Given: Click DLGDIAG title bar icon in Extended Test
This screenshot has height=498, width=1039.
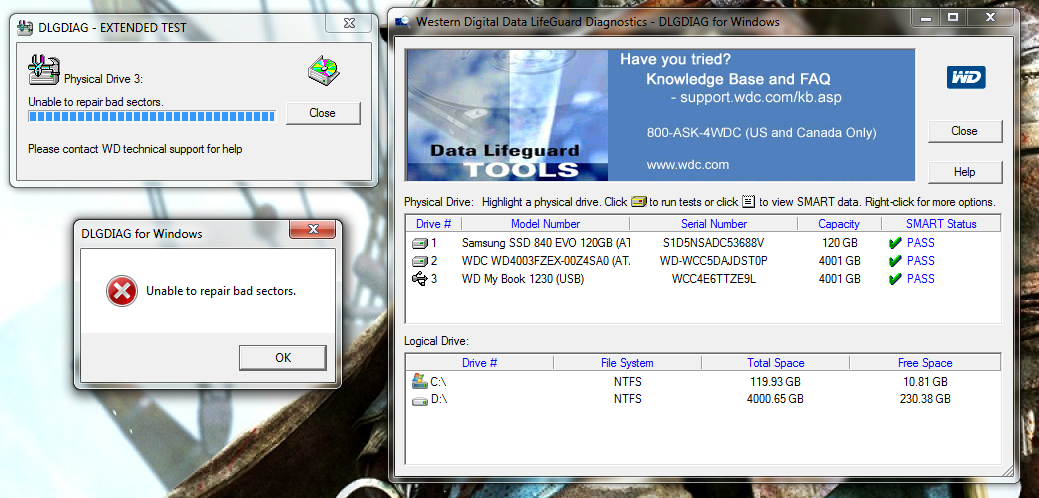Looking at the screenshot, I should [x=25, y=28].
